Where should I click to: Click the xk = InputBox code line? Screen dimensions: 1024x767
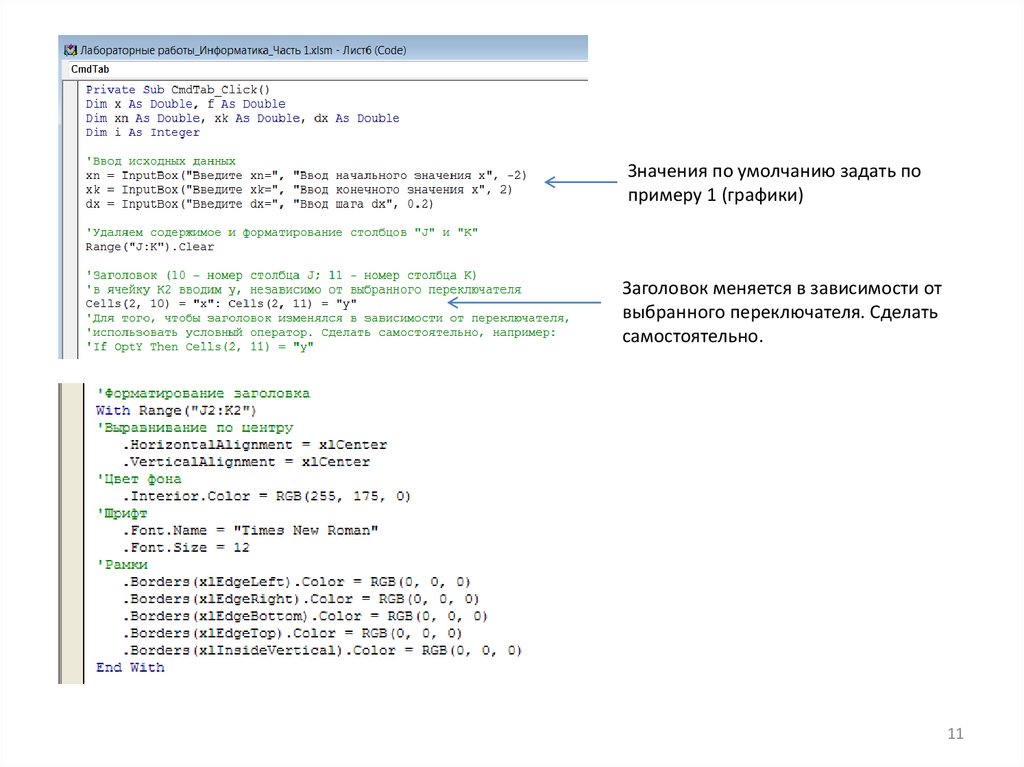pos(298,189)
